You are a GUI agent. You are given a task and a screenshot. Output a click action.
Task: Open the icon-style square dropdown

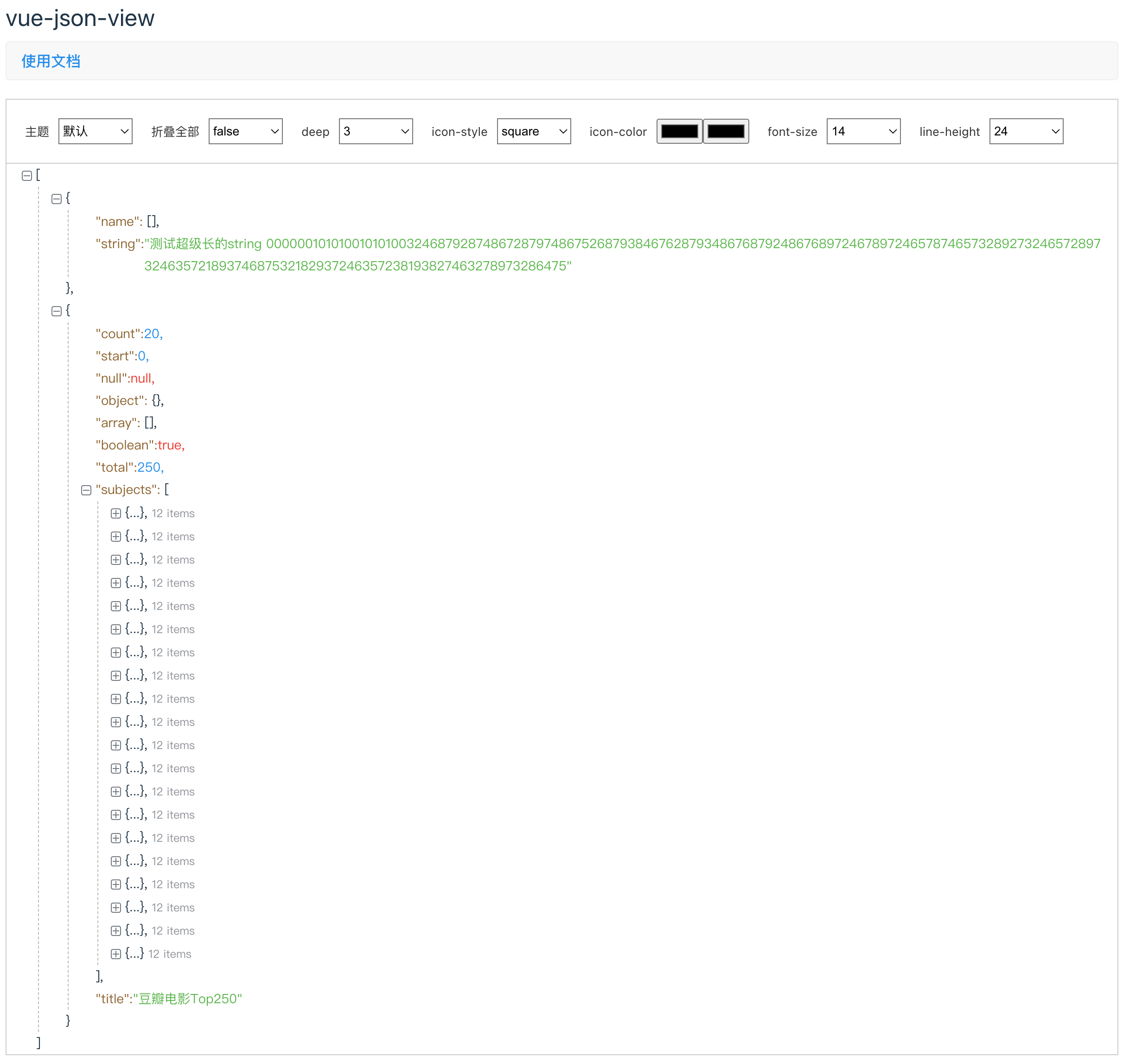tap(534, 132)
